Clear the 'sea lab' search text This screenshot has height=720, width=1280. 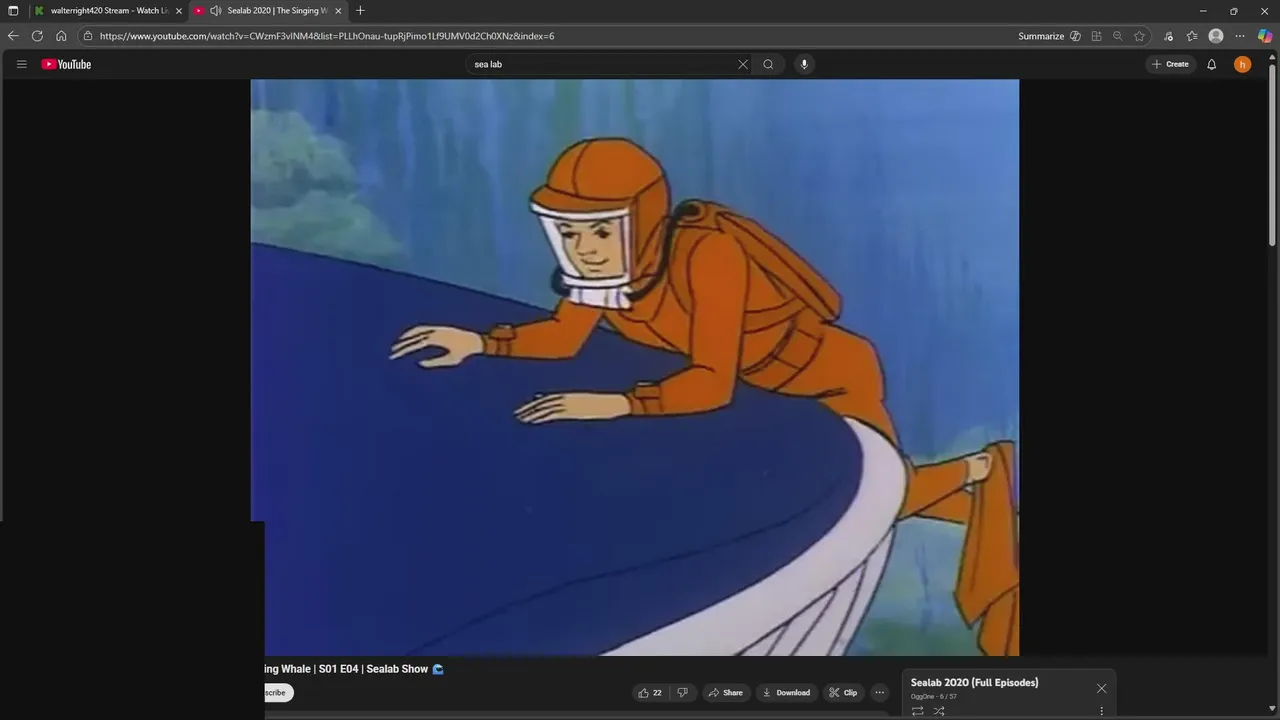[x=743, y=64]
